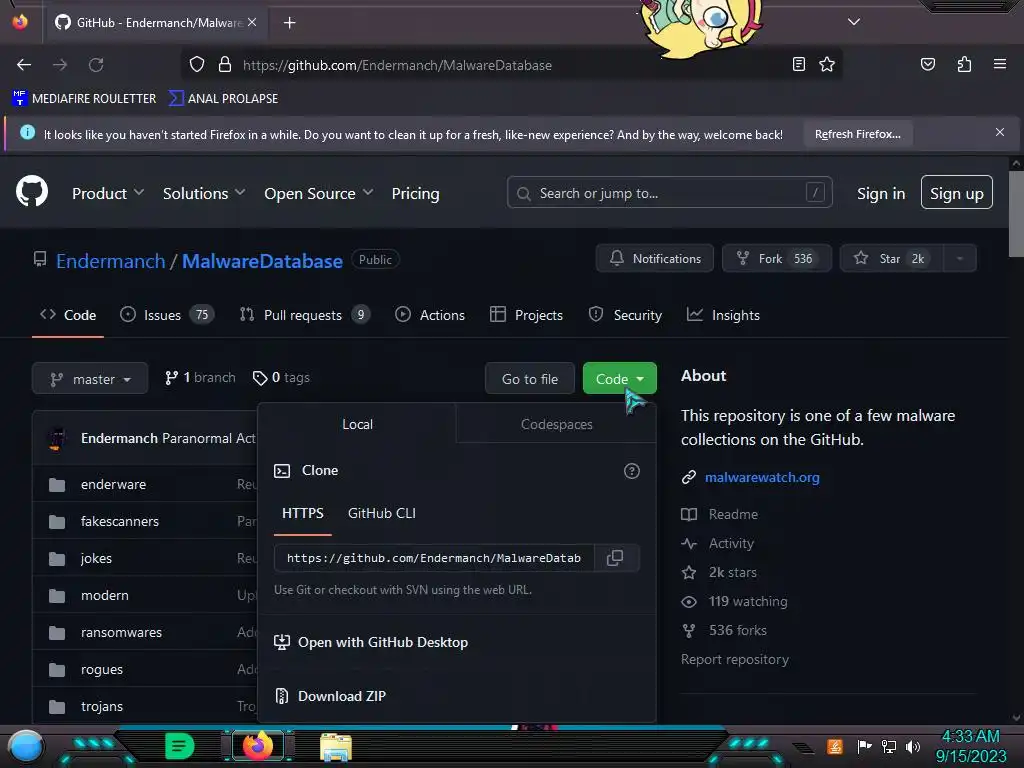Viewport: 1024px width, 768px height.
Task: Click the Fork button
Action: click(x=776, y=259)
